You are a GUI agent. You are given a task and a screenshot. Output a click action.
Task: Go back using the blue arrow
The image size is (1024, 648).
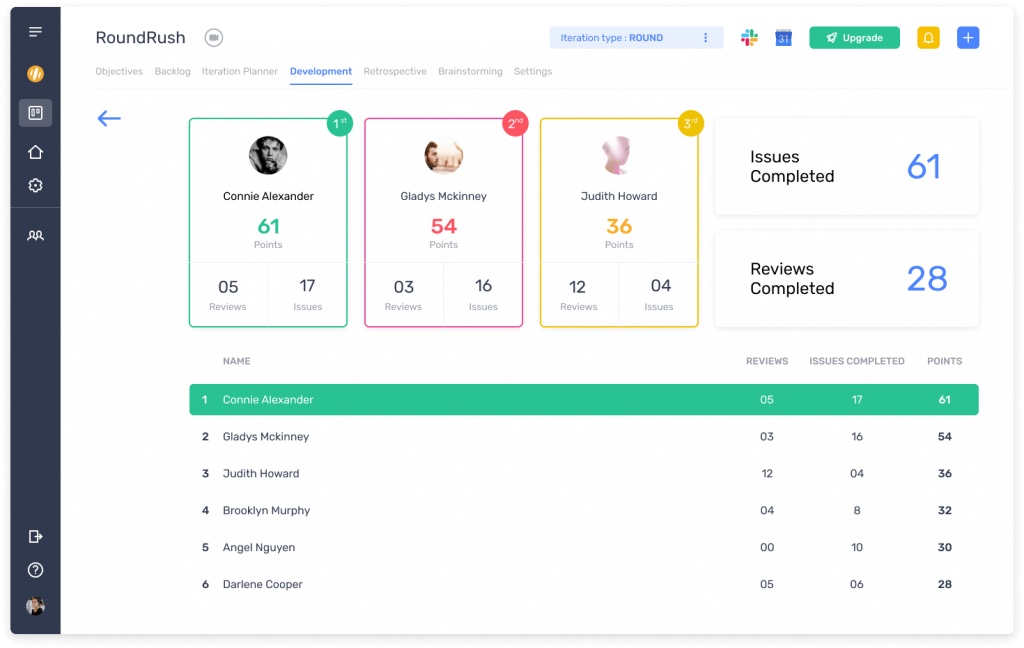point(108,118)
